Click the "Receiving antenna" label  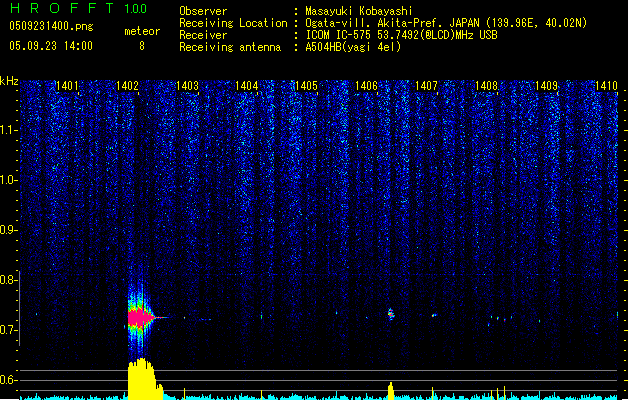point(230,47)
